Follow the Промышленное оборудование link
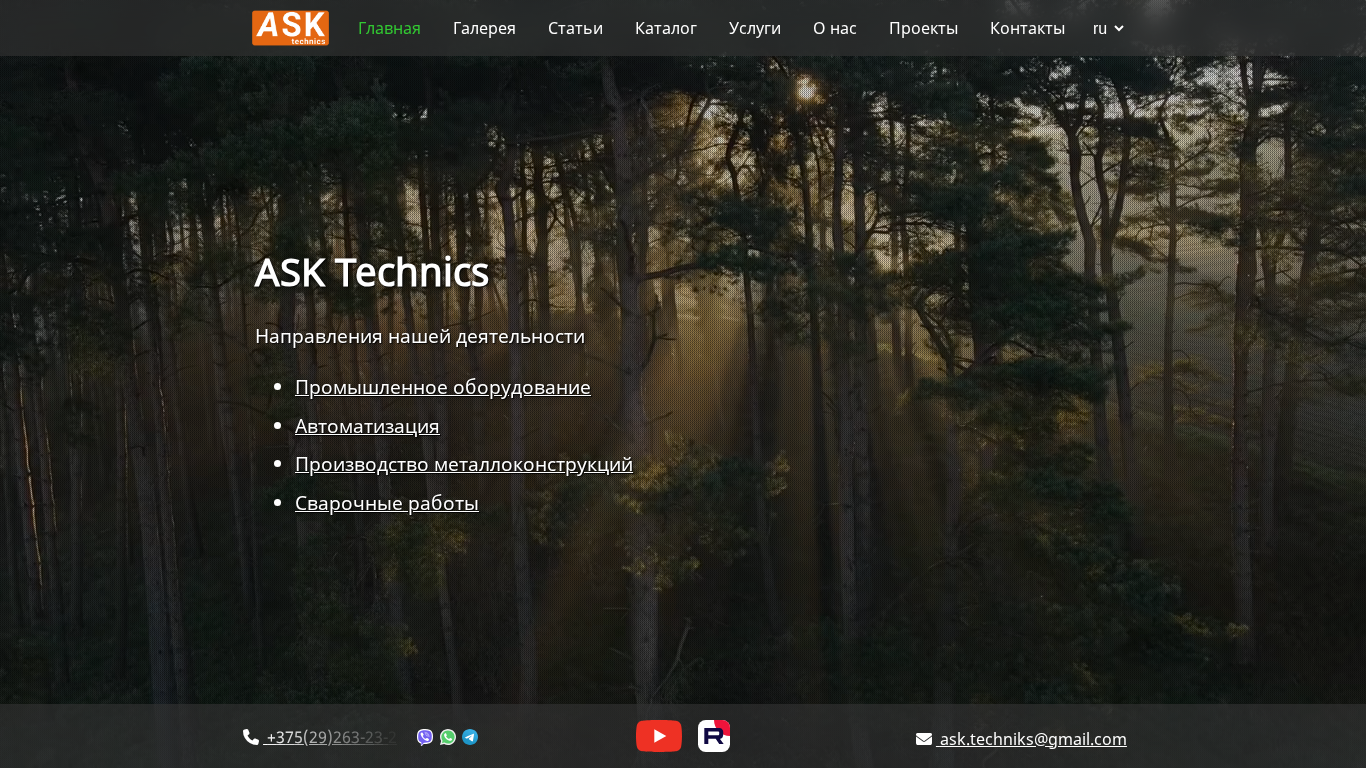 pos(443,387)
